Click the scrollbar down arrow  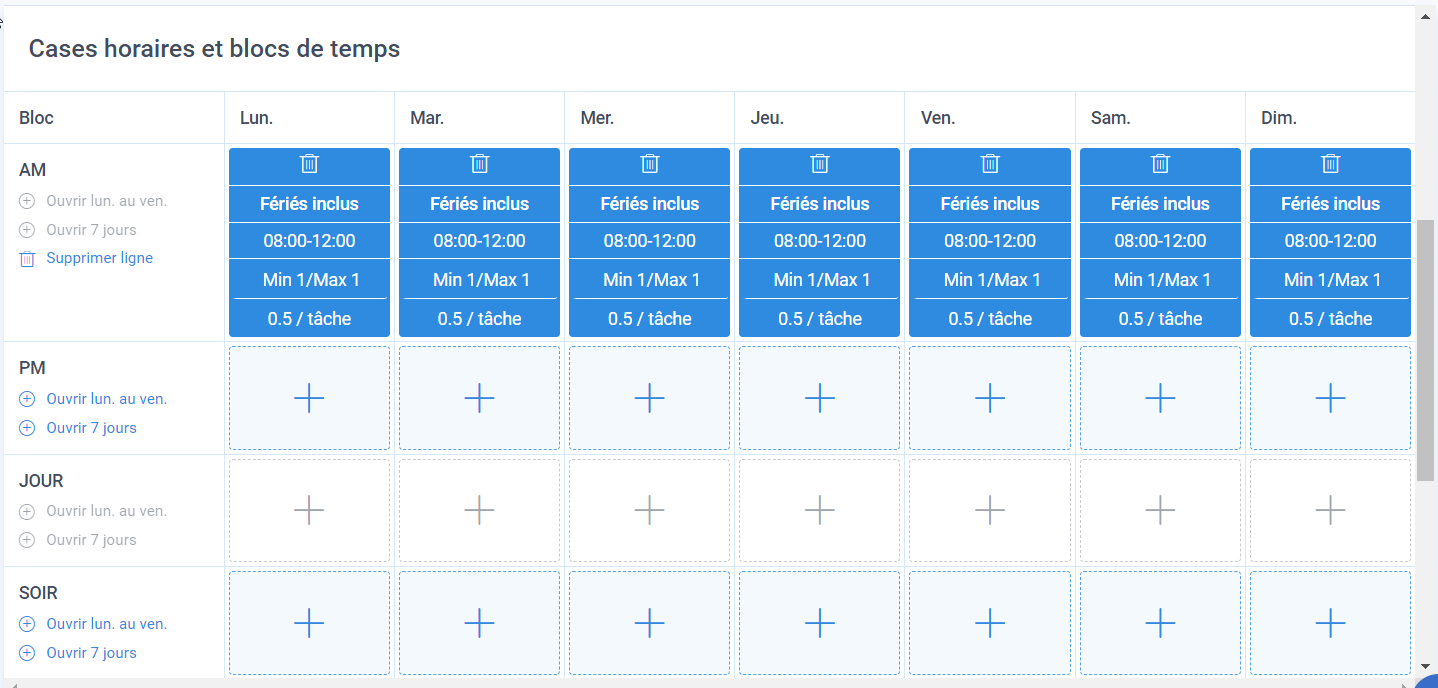(1425, 665)
